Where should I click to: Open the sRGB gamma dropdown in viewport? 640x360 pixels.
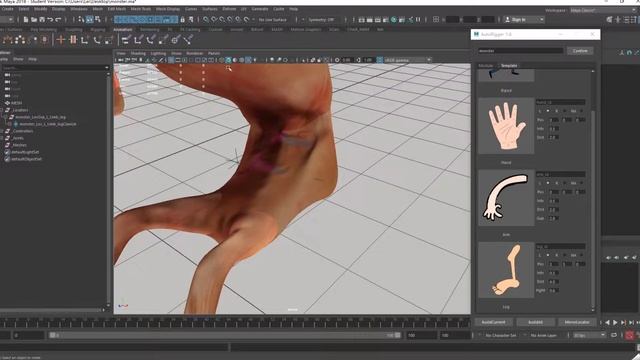[408, 60]
